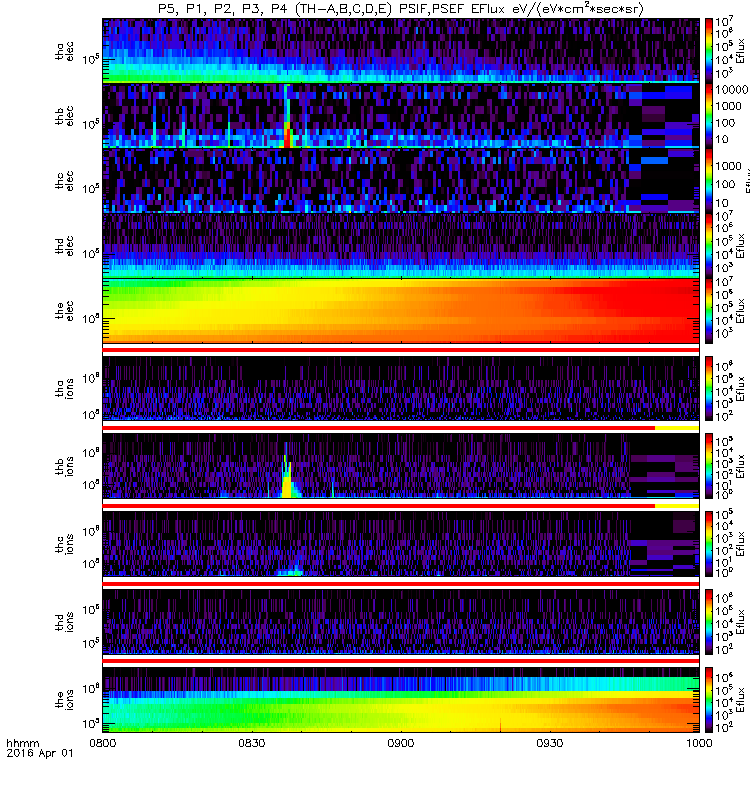Click the '2016 Apr 01' date label
Viewport: 750px width, 800px height.
pos(40,753)
